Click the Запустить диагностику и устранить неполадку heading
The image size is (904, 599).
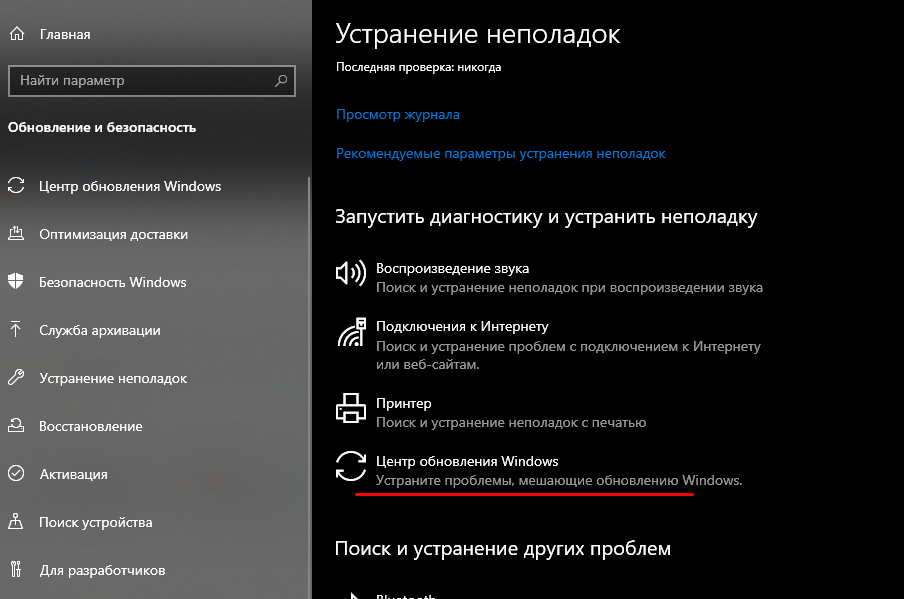[x=546, y=217]
